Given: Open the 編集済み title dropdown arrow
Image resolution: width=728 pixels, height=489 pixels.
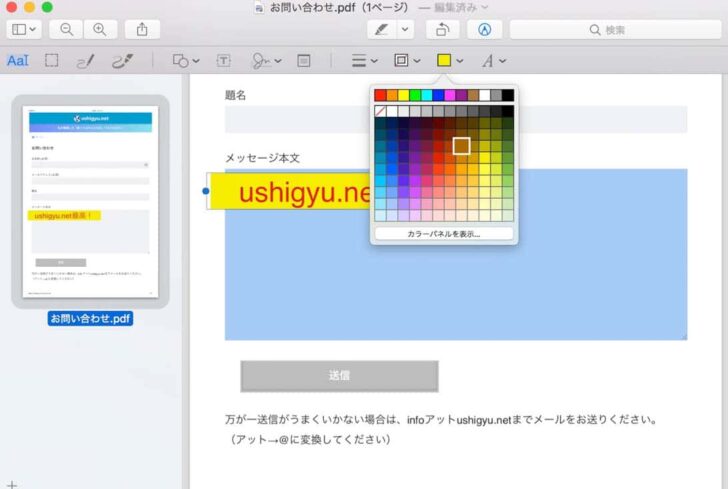Looking at the screenshot, I should pos(485,7).
